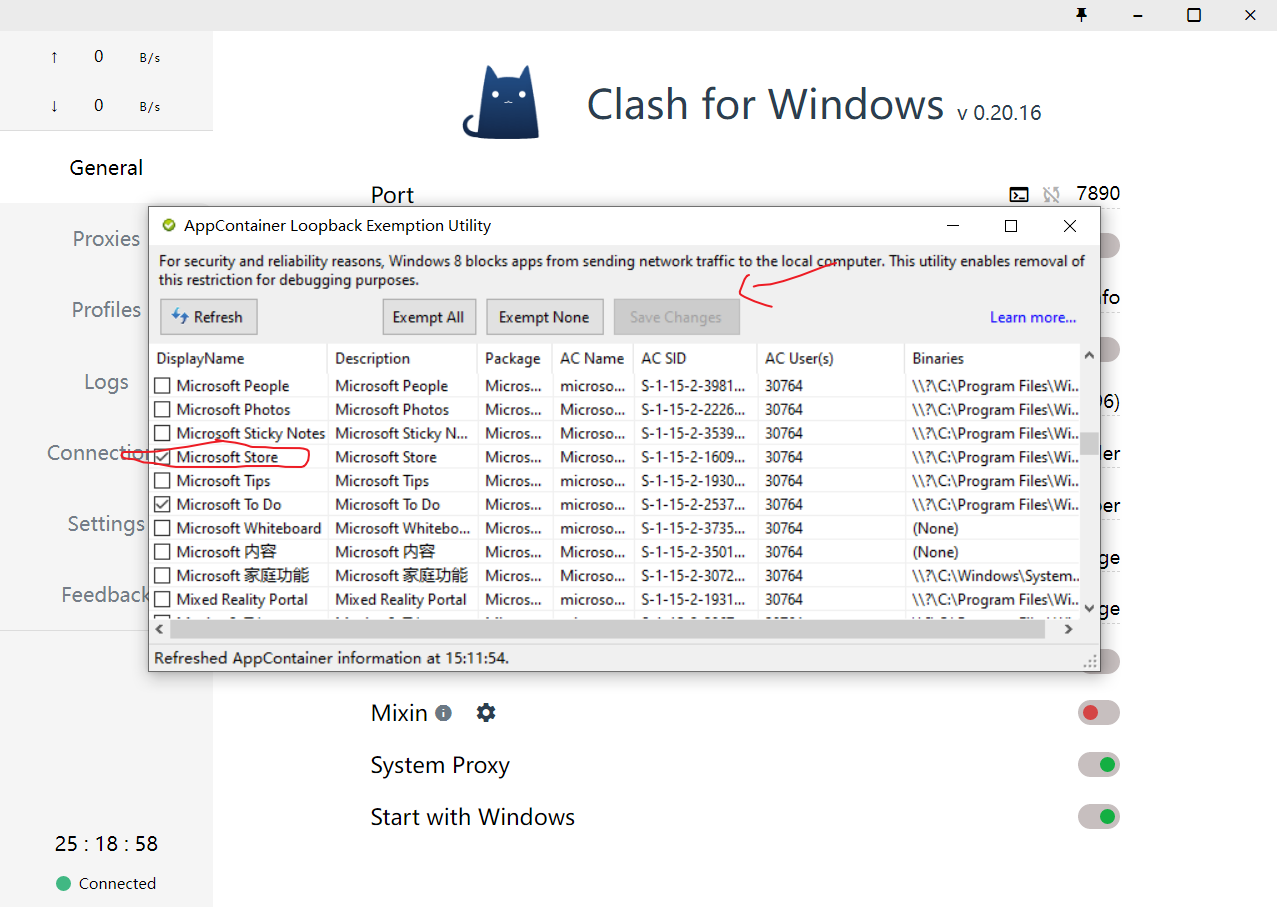Go to the Logs tab
Screen dimensions: 1277x907
click(106, 382)
